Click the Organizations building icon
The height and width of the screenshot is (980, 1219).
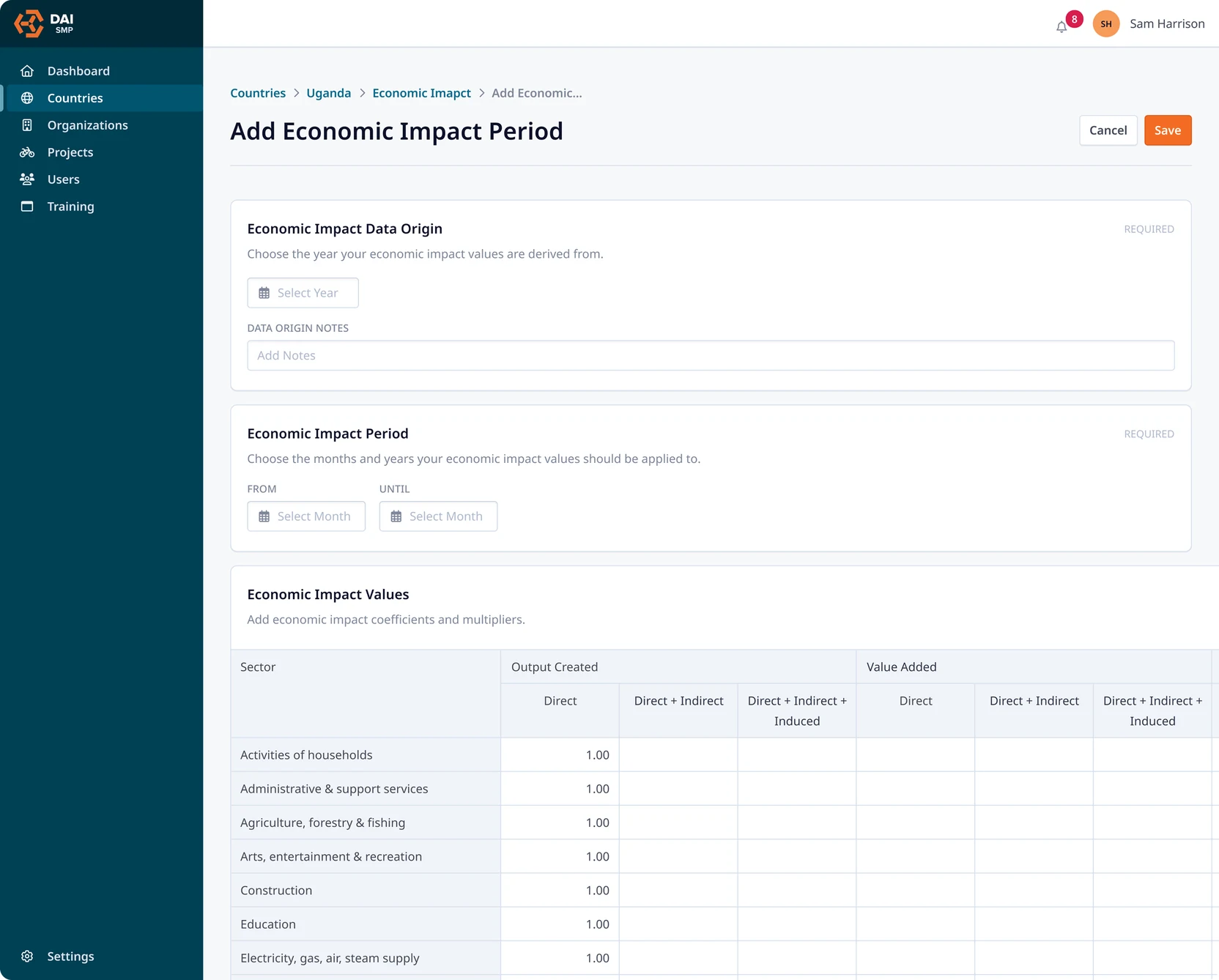point(27,125)
